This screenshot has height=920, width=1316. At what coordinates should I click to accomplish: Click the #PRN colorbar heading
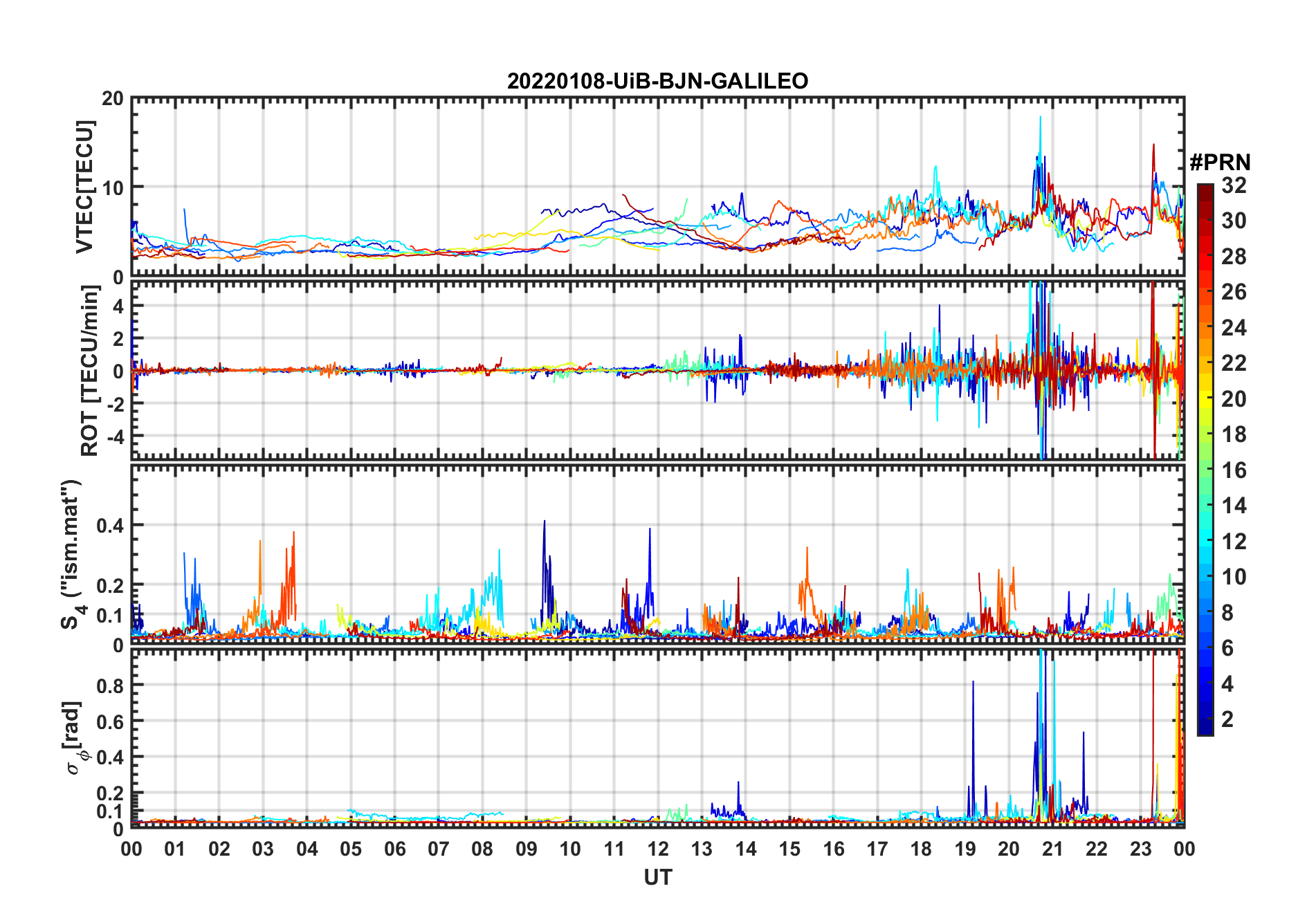click(1220, 163)
